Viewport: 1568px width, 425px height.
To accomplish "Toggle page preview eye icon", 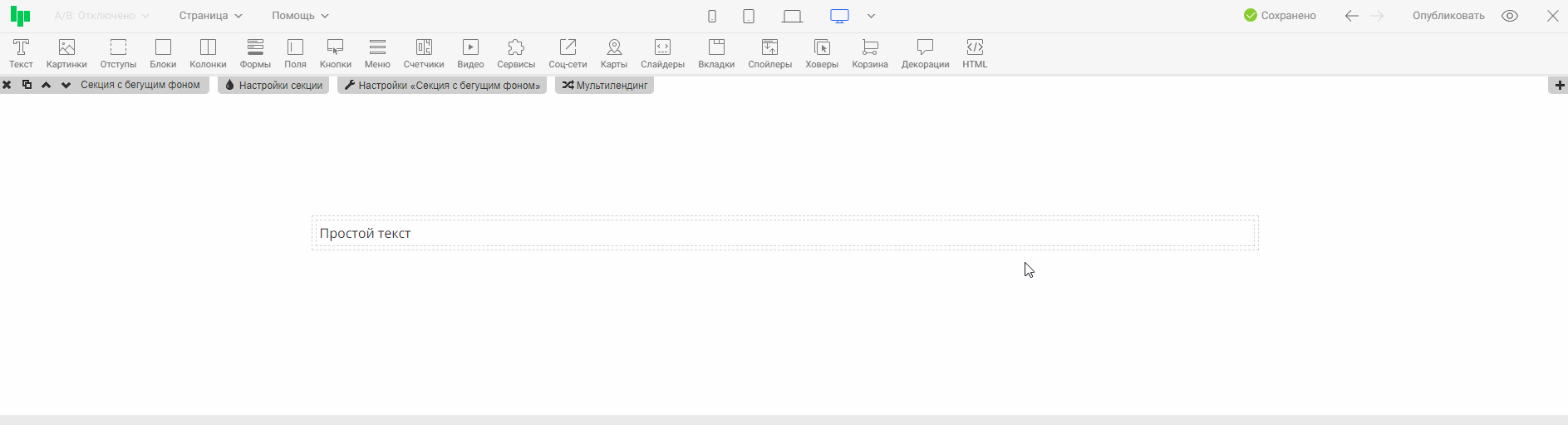I will click(x=1510, y=16).
